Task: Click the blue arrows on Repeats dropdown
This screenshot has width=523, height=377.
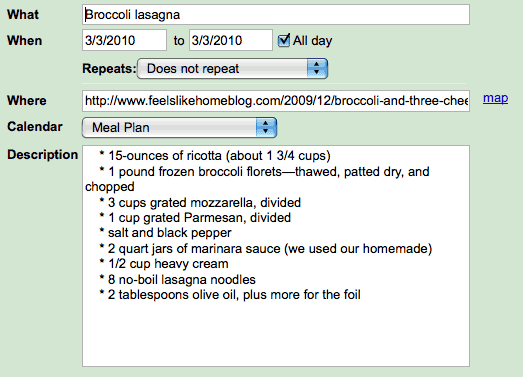Action: coord(317,69)
